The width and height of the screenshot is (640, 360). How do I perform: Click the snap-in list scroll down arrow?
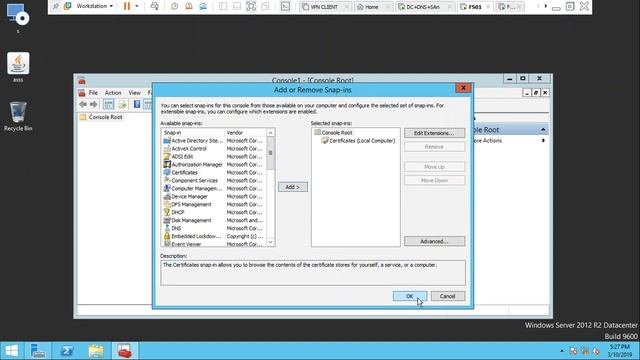pos(270,242)
